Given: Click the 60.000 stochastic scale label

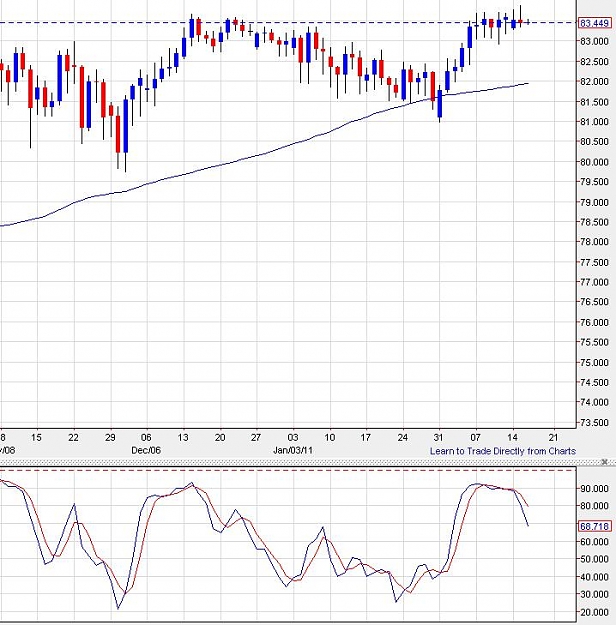Looking at the screenshot, I should click(x=594, y=542).
